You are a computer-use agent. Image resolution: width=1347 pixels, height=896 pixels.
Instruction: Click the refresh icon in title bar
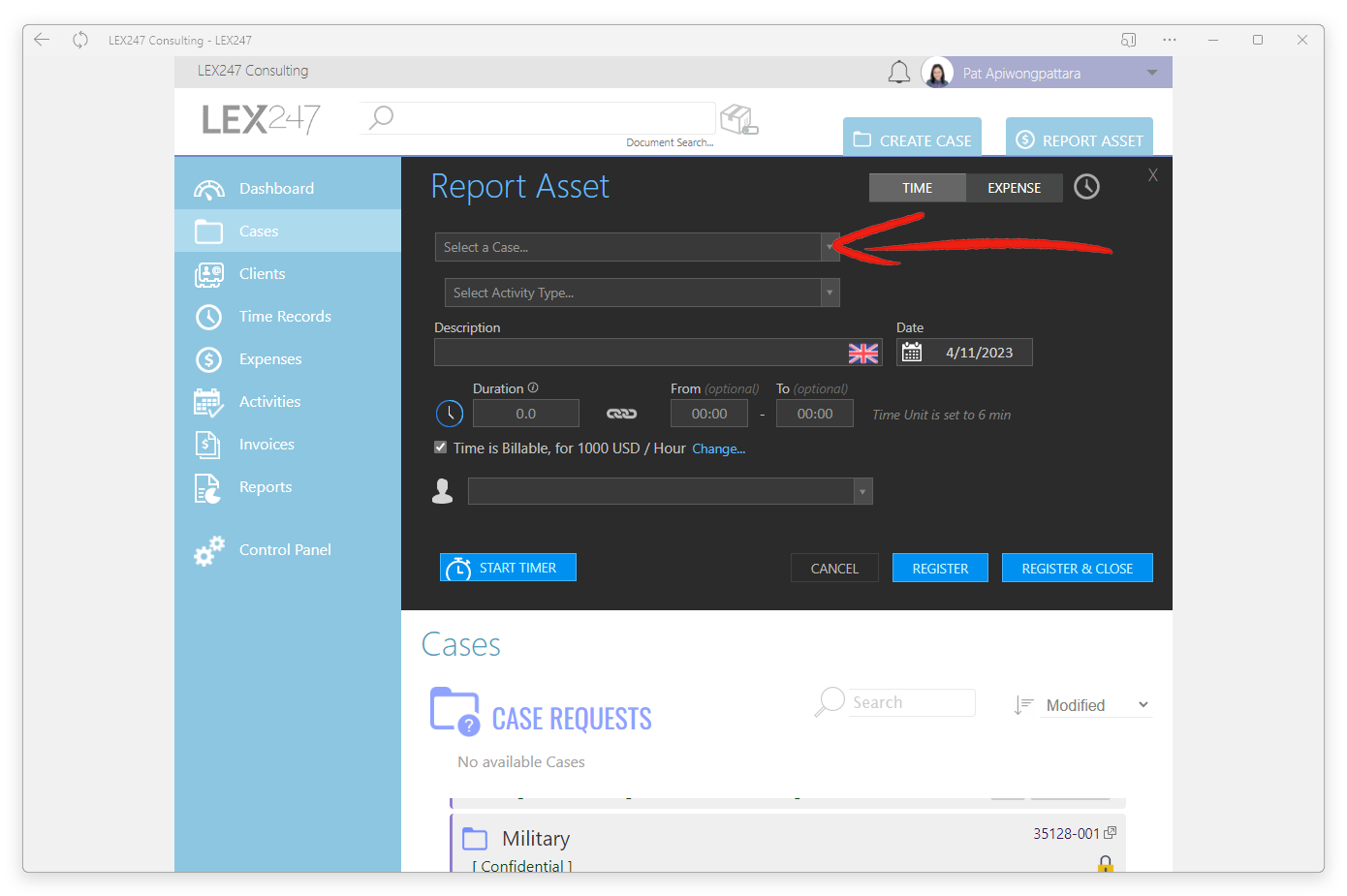80,40
